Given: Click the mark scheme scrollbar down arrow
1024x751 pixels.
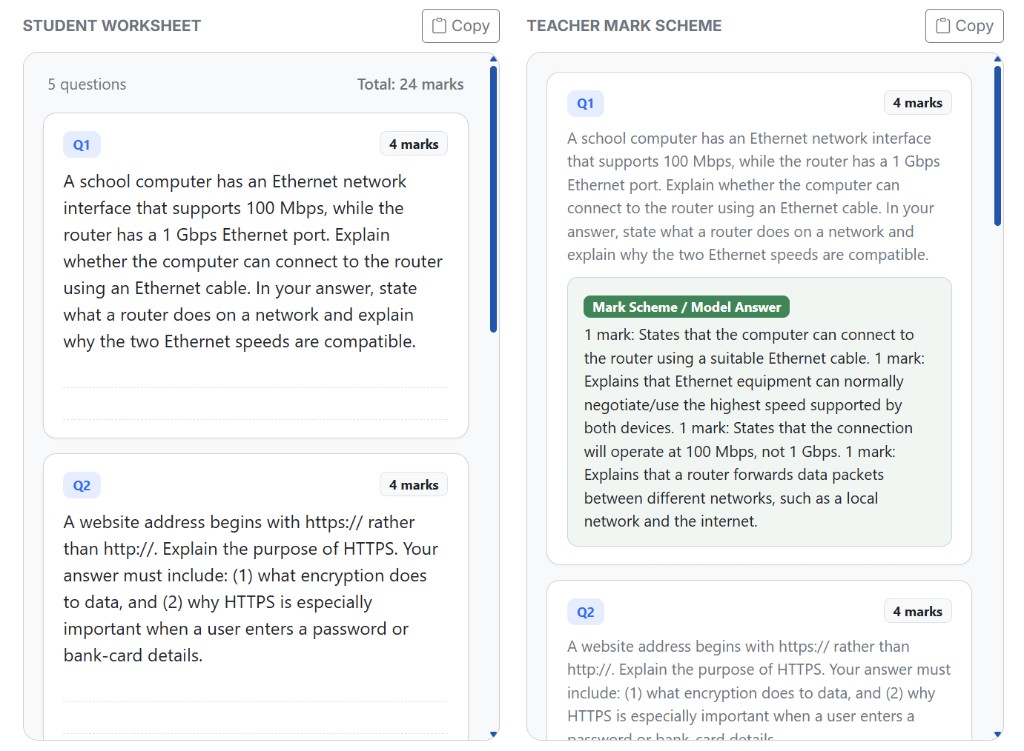Looking at the screenshot, I should [x=997, y=735].
